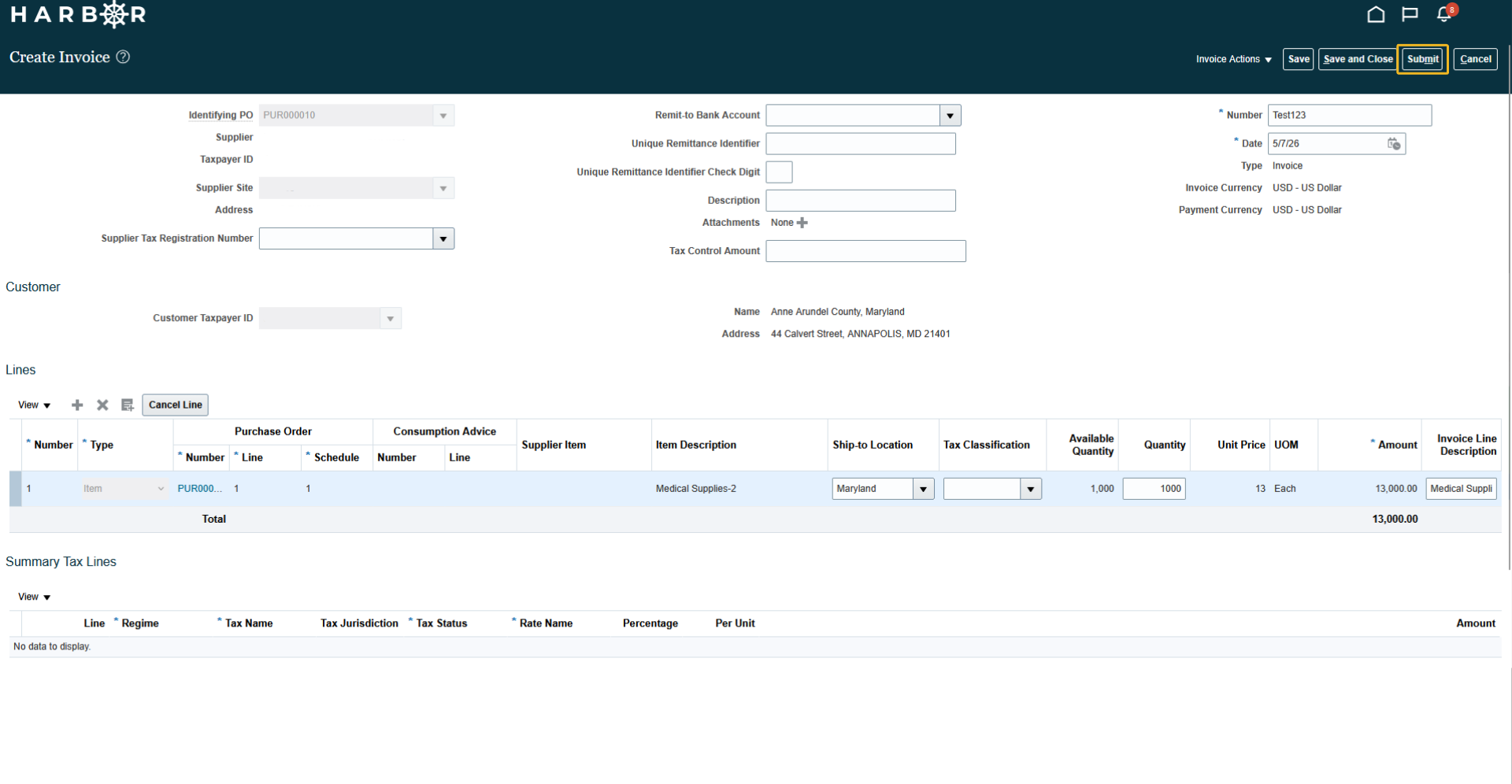Cancel the invoice creation
Screen dimensions: 1512x784
point(1475,59)
